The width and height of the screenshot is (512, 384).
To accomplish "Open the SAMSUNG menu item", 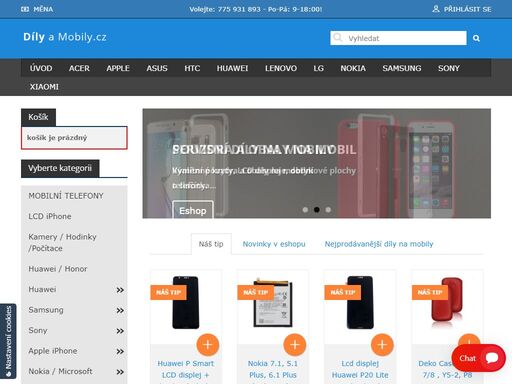I will coord(402,68).
